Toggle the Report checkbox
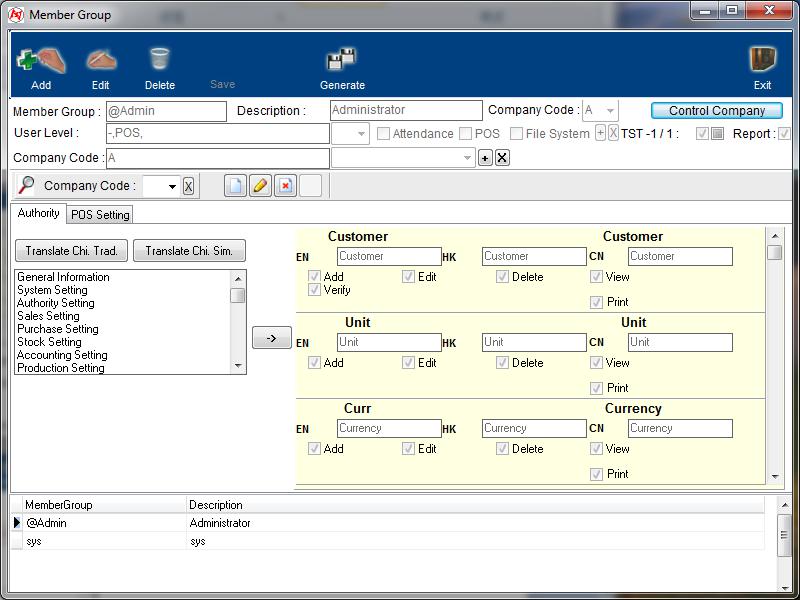The height and width of the screenshot is (600, 800). point(784,134)
